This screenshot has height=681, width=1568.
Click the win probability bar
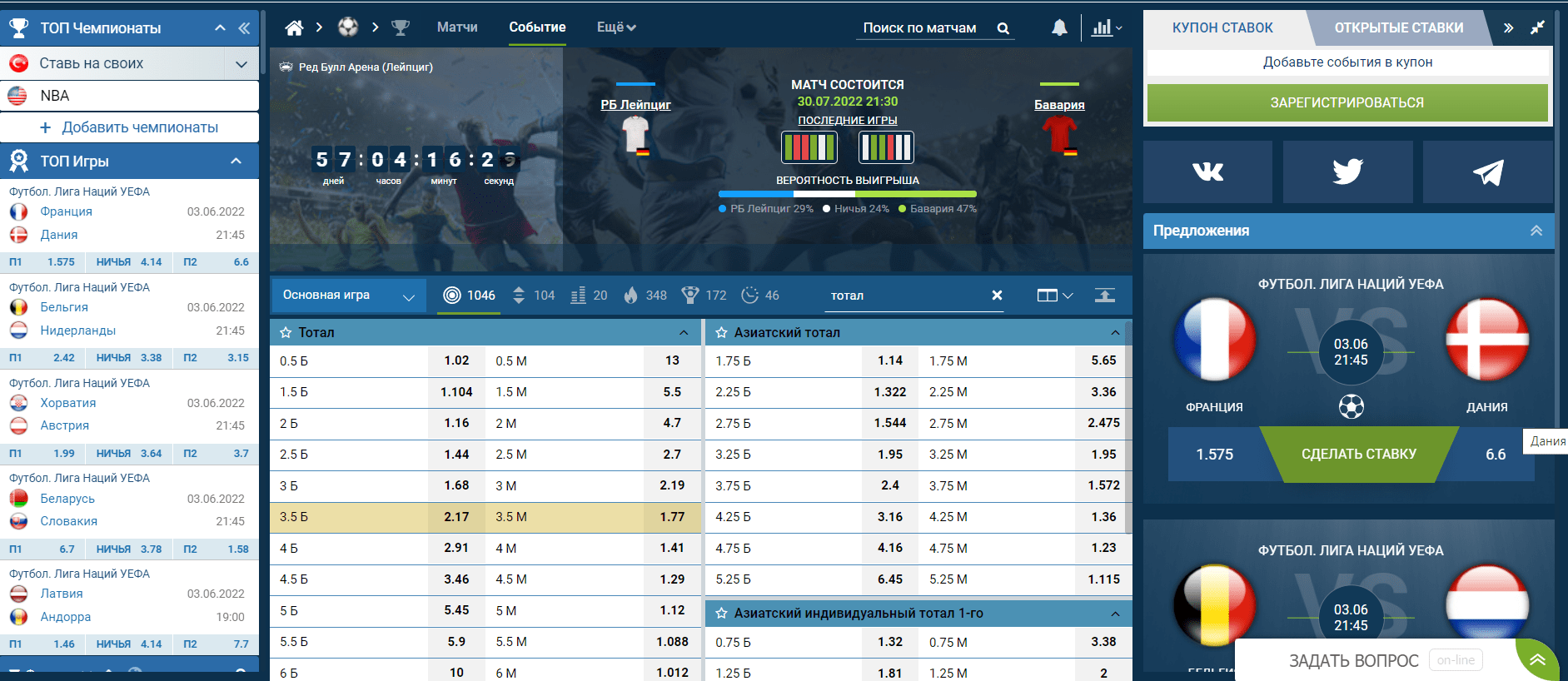[x=847, y=194]
